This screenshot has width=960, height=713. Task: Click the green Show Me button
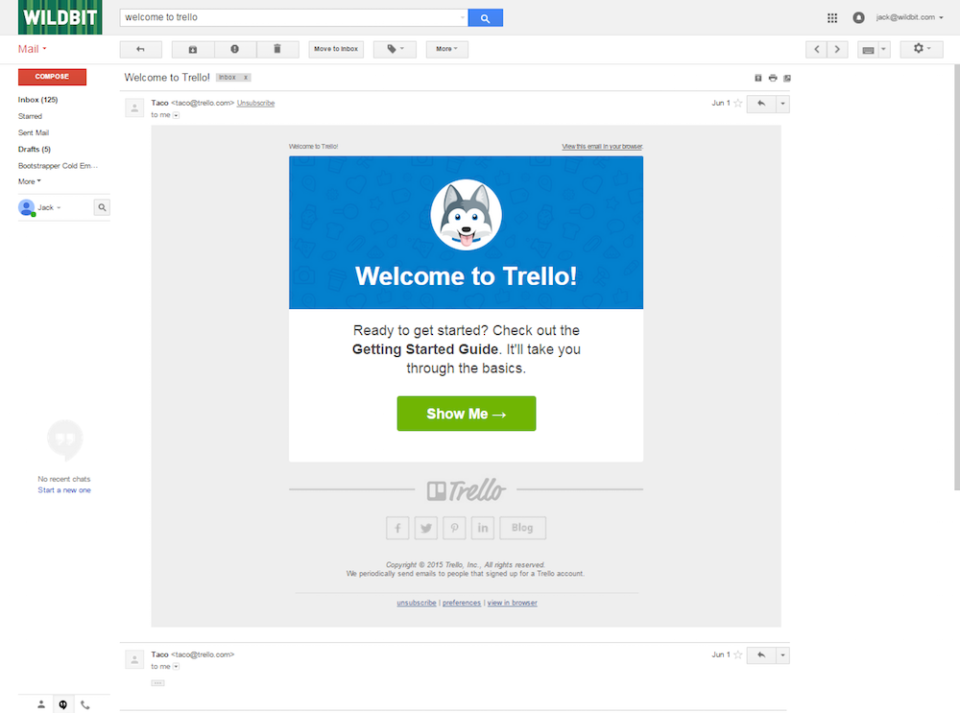click(x=467, y=414)
